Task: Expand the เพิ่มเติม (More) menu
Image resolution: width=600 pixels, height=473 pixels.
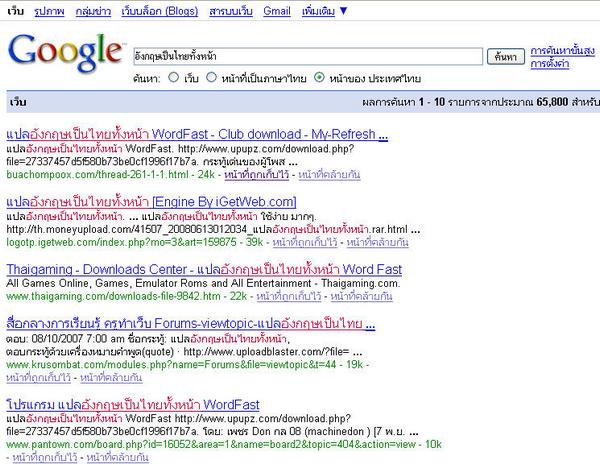Action: pyautogui.click(x=324, y=11)
